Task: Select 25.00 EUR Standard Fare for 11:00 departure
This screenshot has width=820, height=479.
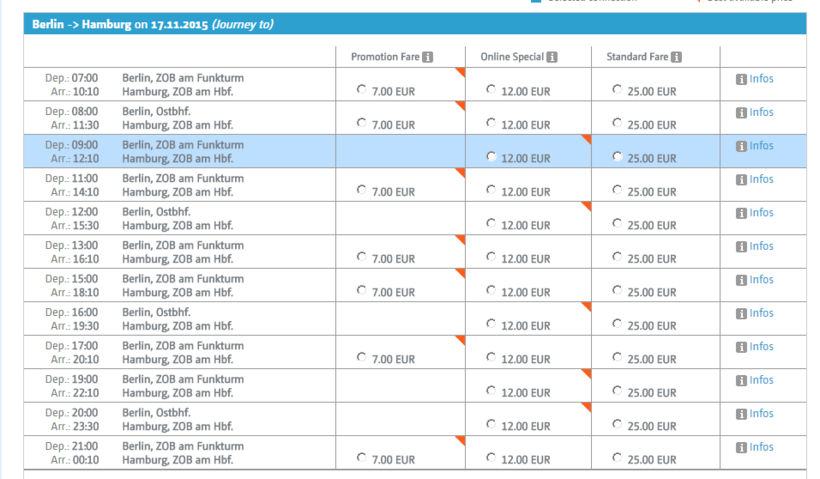Action: (x=617, y=190)
